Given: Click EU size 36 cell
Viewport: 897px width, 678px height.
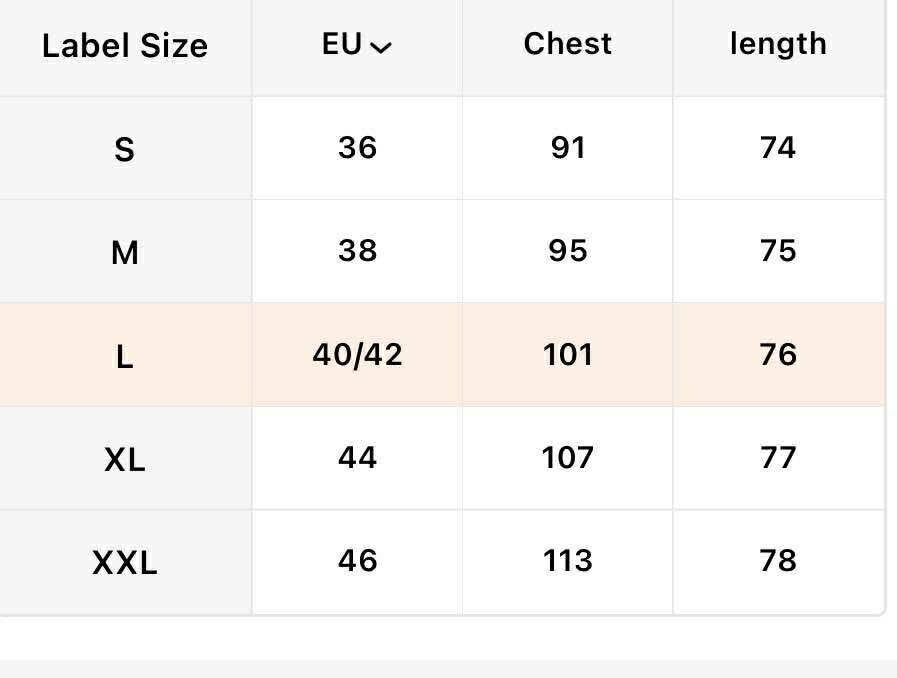Looking at the screenshot, I should tap(357, 148).
